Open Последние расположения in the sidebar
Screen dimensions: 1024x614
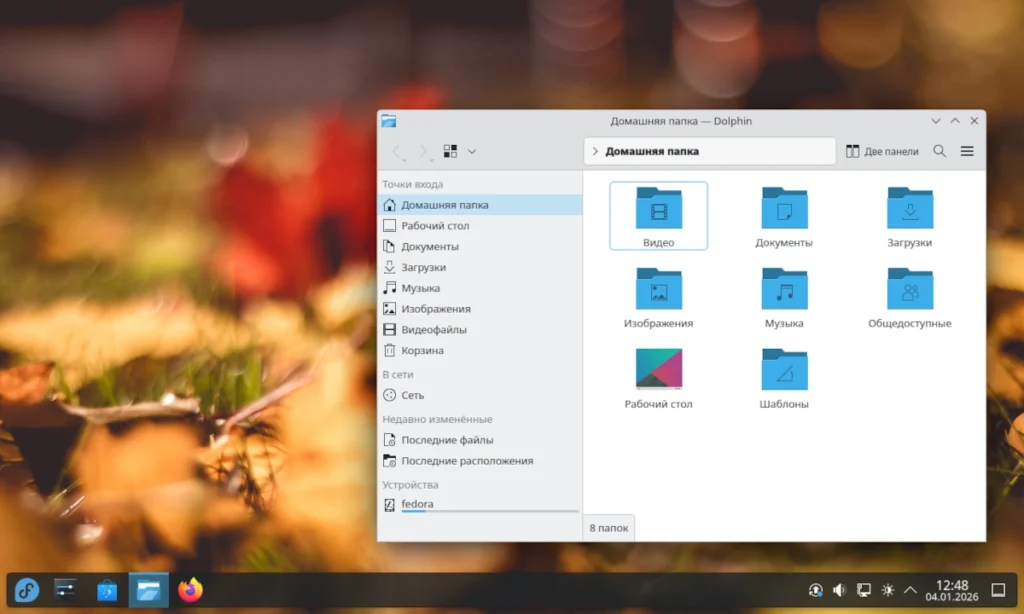point(480,461)
